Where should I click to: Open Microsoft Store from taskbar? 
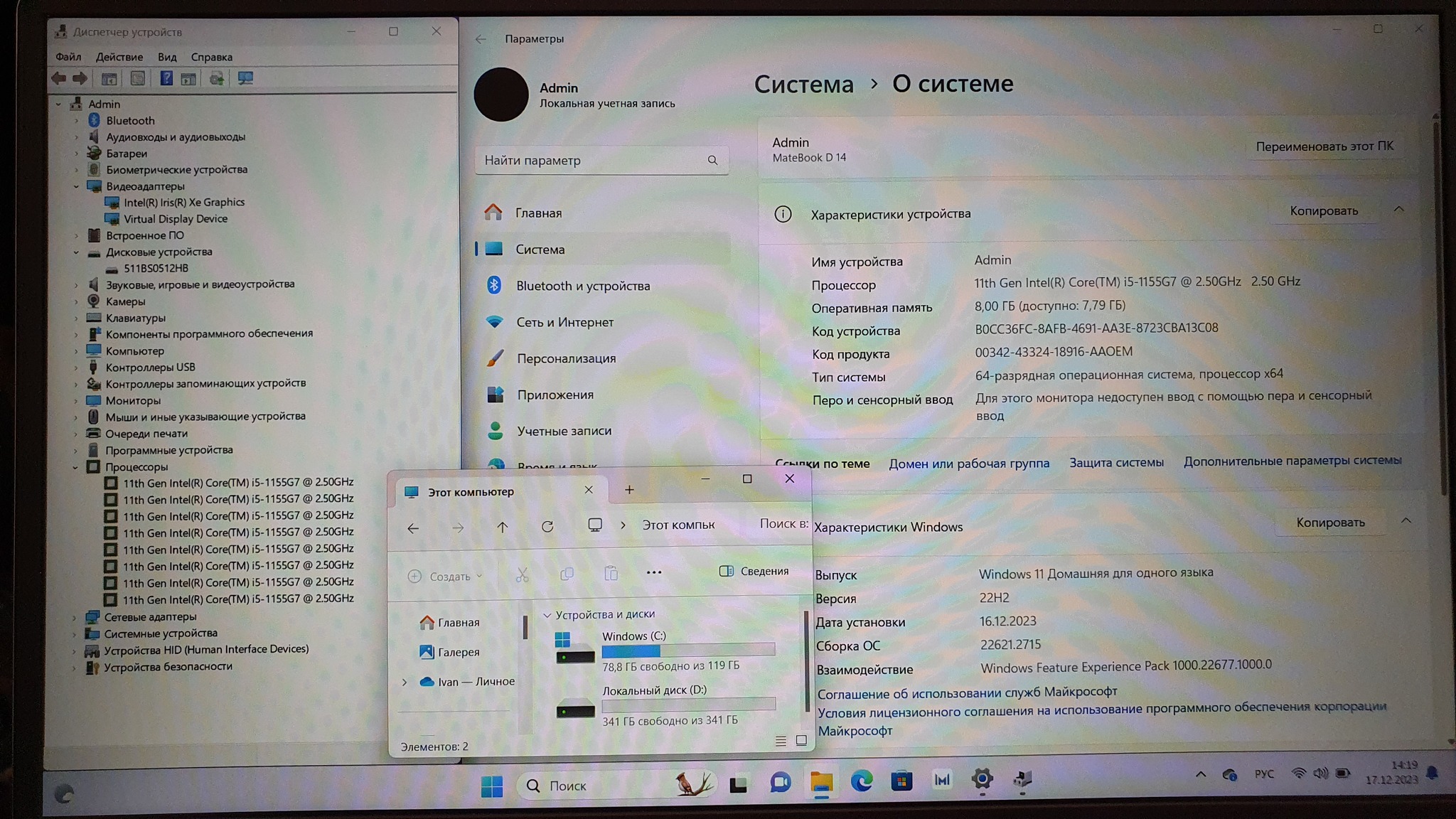901,782
